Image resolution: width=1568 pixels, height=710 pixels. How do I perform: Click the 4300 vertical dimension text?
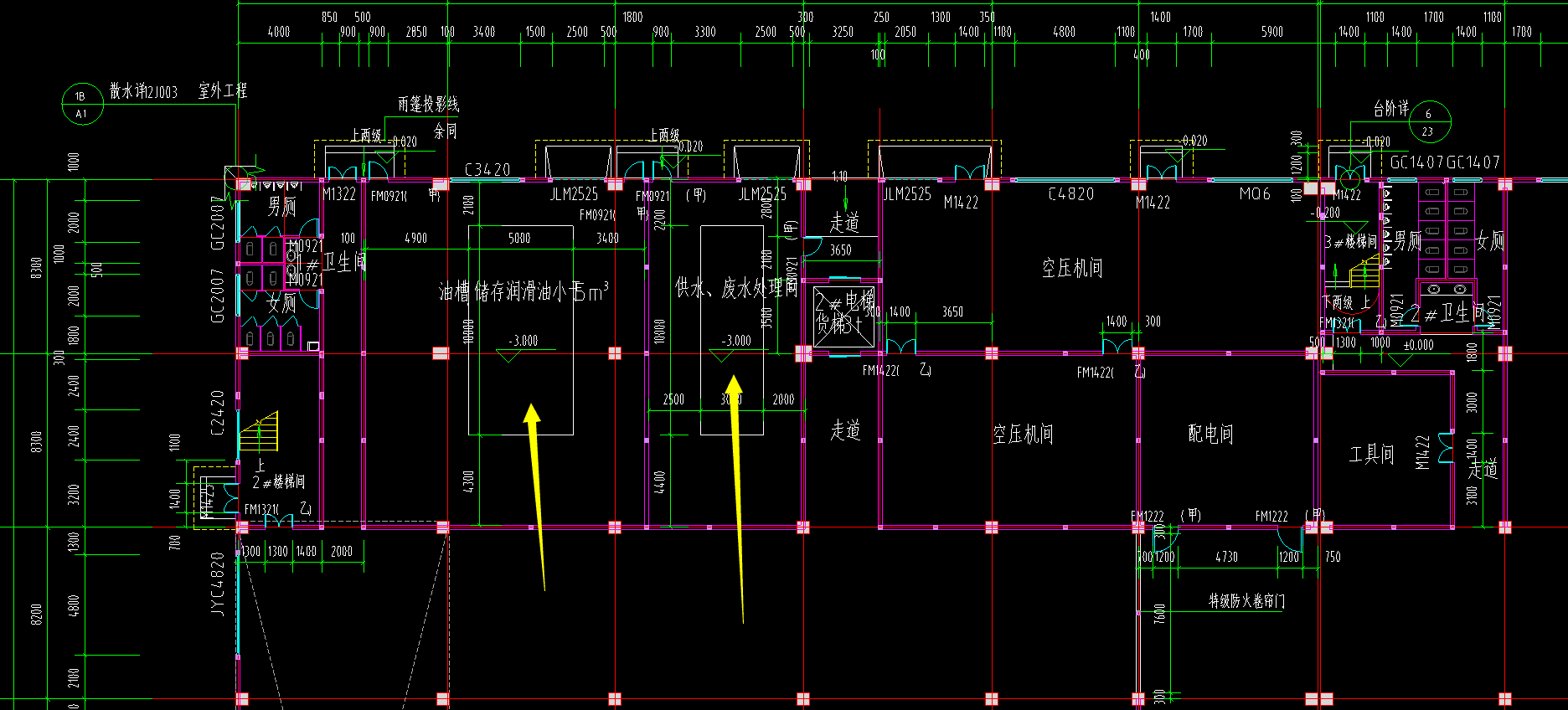coord(469,481)
